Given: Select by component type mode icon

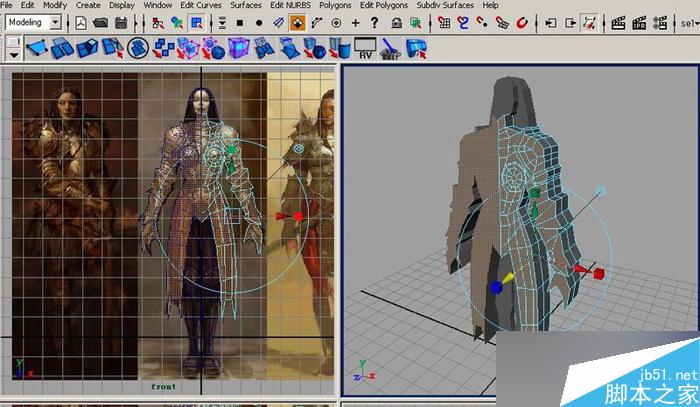Looking at the screenshot, I should click(196, 23).
